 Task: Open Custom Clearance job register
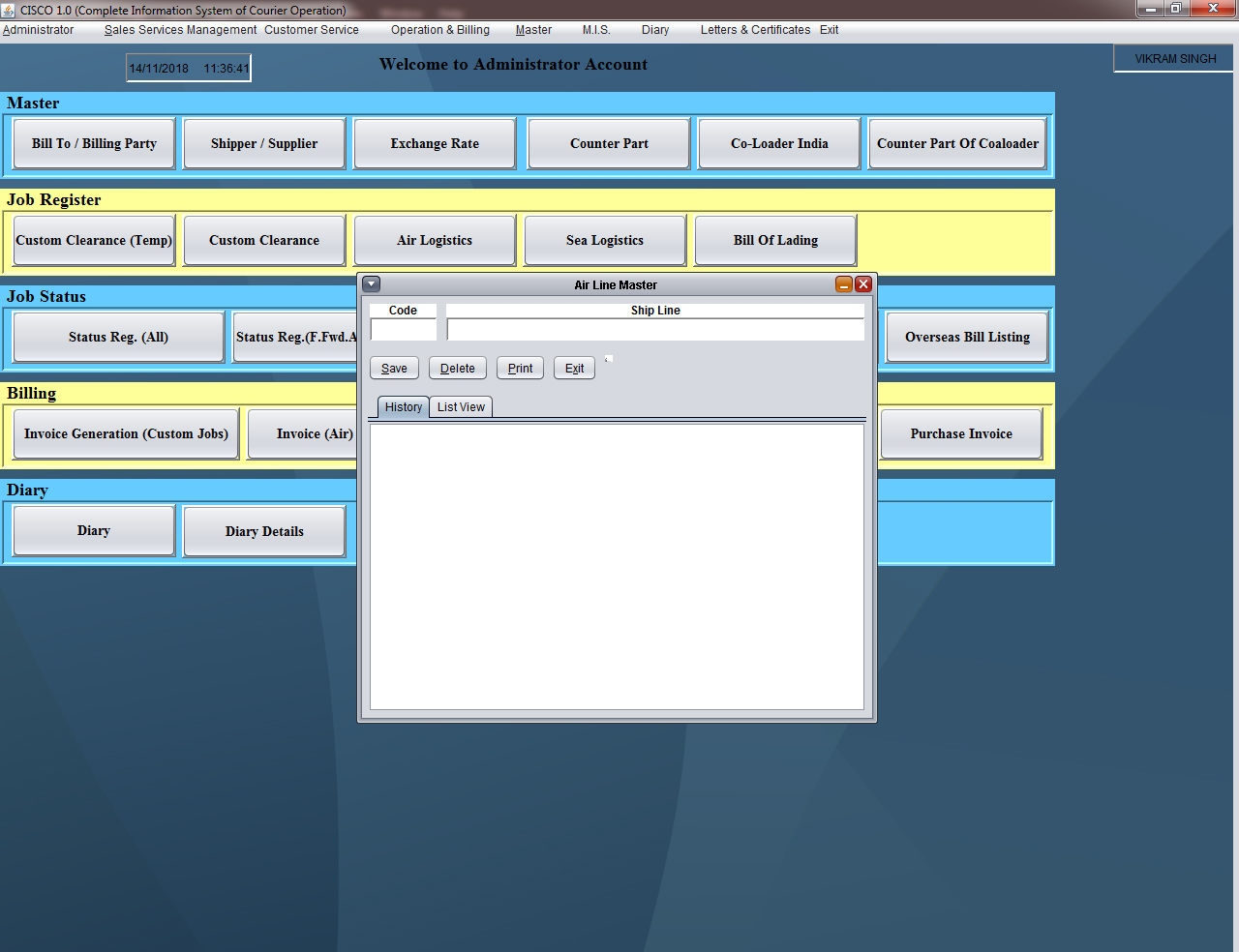tap(264, 240)
